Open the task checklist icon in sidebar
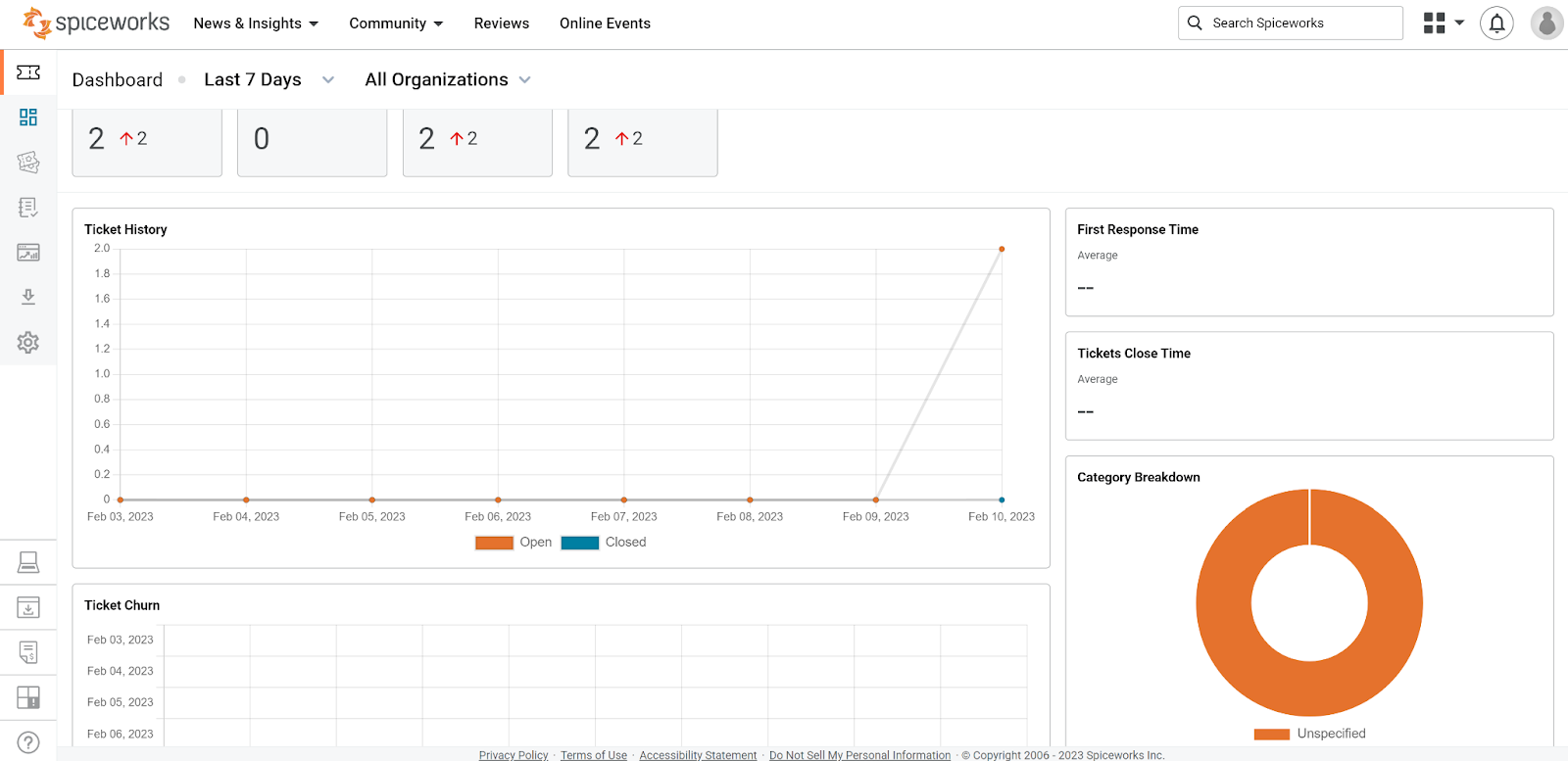Viewport: 1568px width, 761px height. pyautogui.click(x=28, y=208)
